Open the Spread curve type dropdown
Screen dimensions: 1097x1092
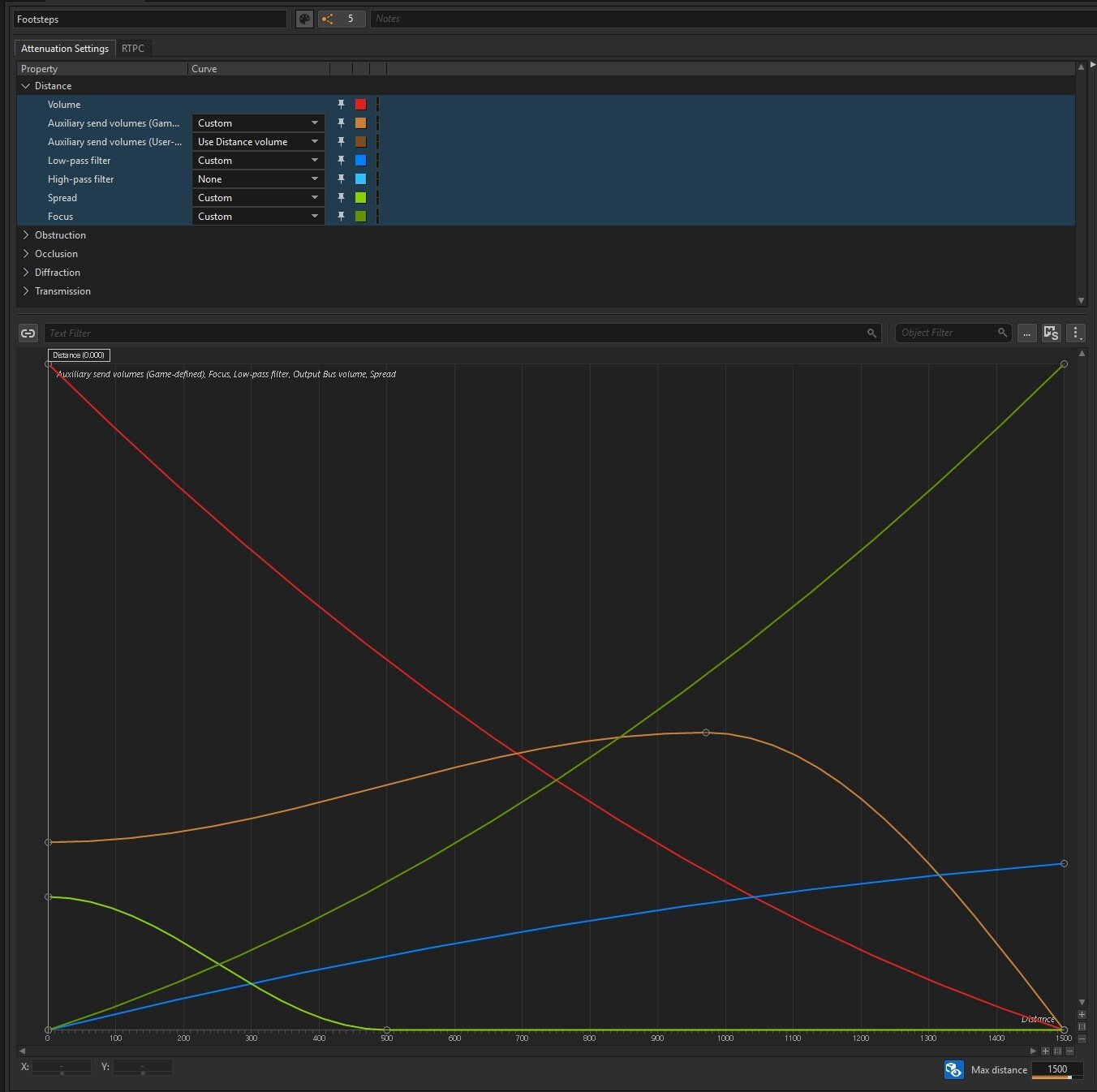coord(257,198)
